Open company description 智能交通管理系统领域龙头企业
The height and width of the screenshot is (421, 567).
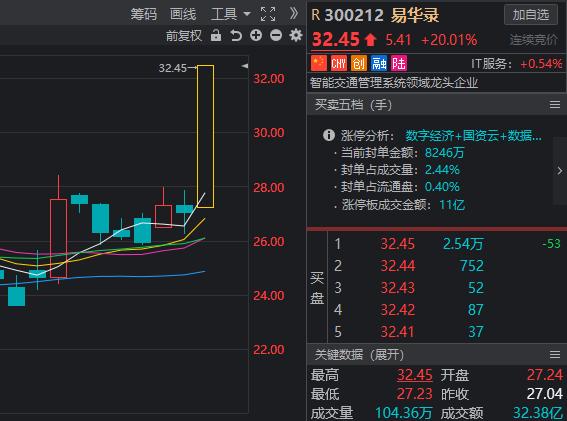[394, 83]
